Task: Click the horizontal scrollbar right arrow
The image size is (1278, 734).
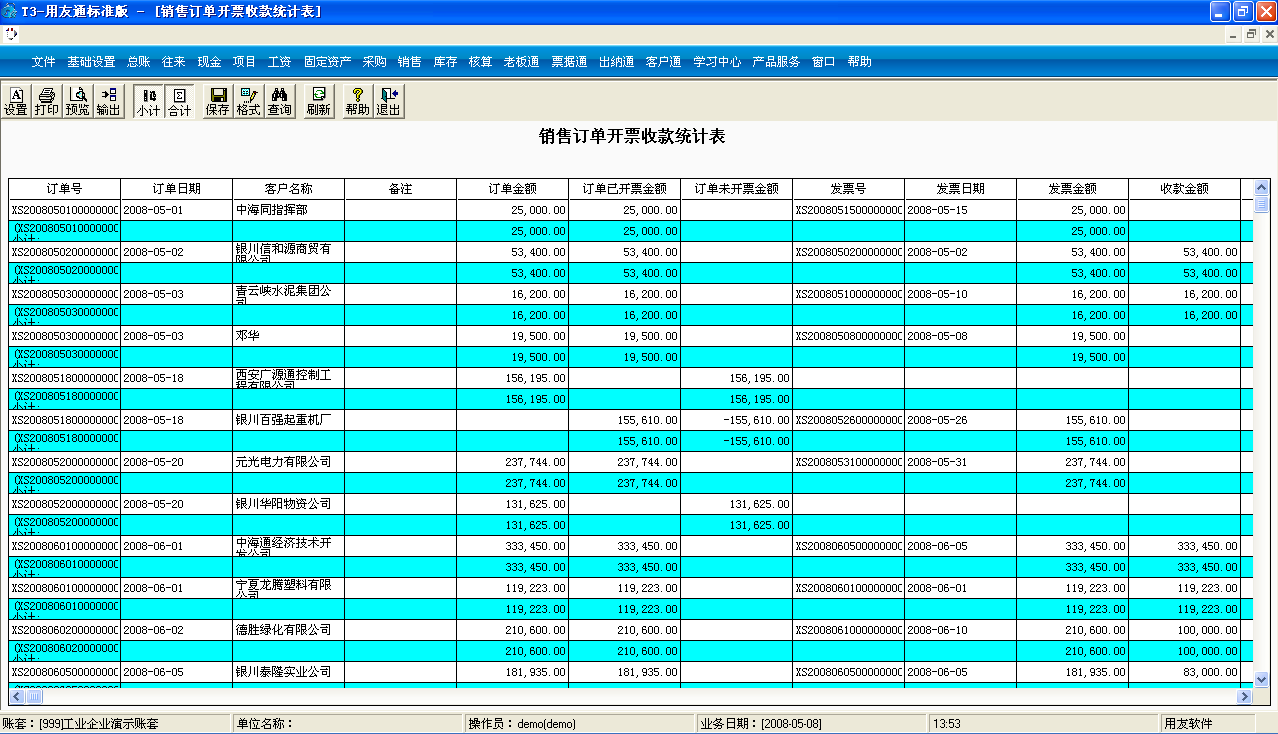Action: (x=1244, y=696)
